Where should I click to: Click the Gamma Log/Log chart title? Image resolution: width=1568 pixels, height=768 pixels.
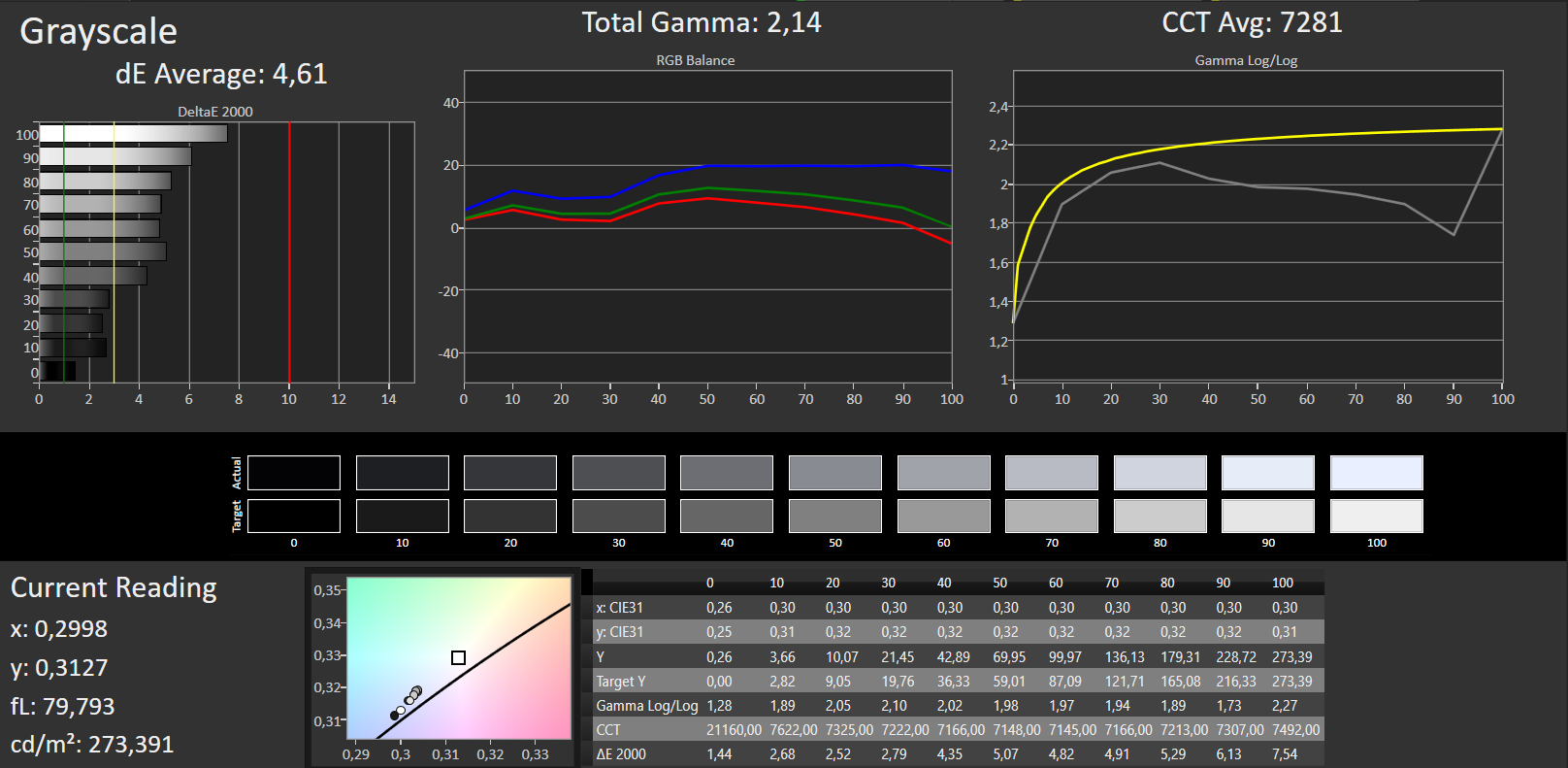(1246, 60)
